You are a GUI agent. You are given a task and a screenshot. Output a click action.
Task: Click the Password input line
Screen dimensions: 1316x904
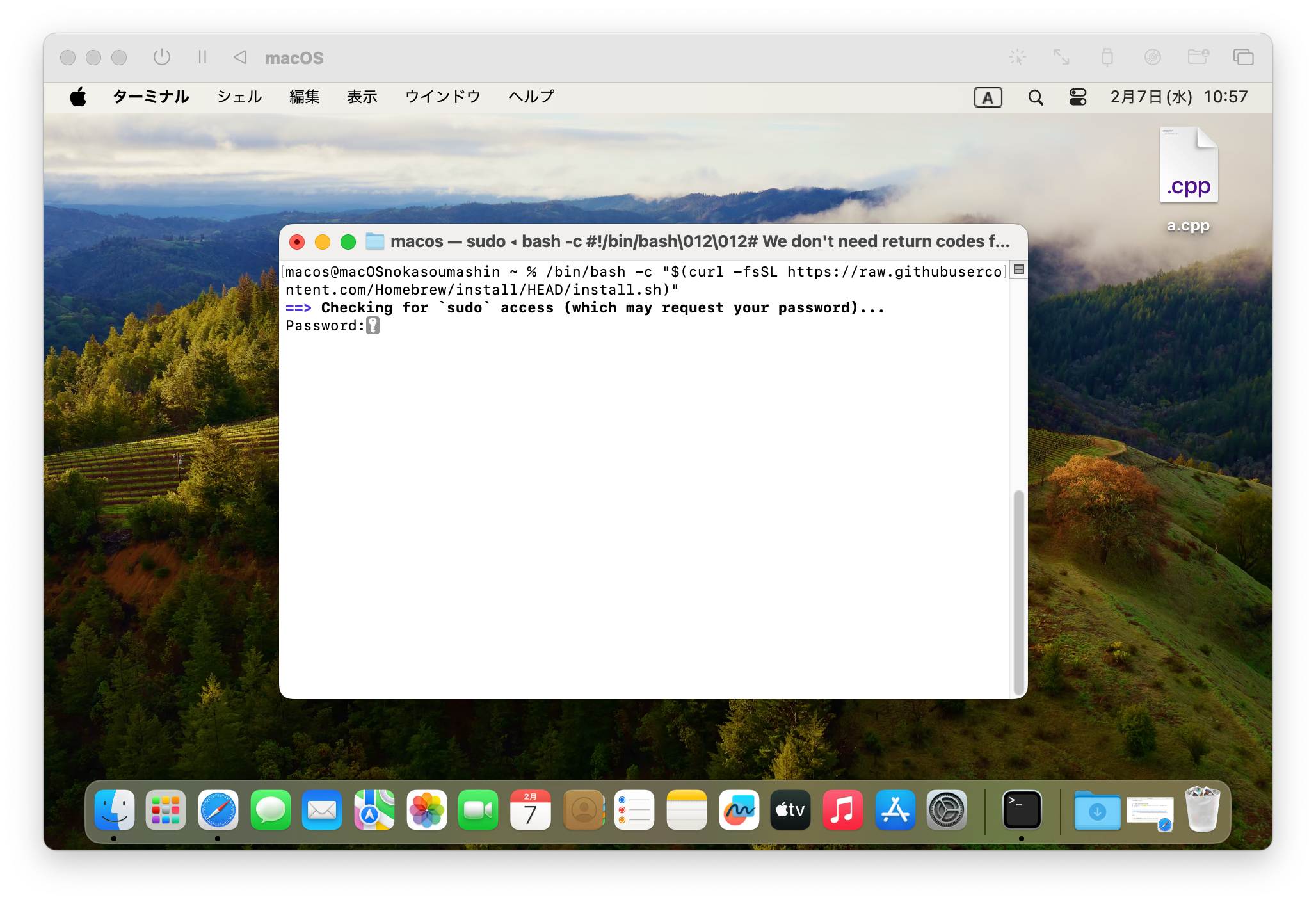[373, 326]
